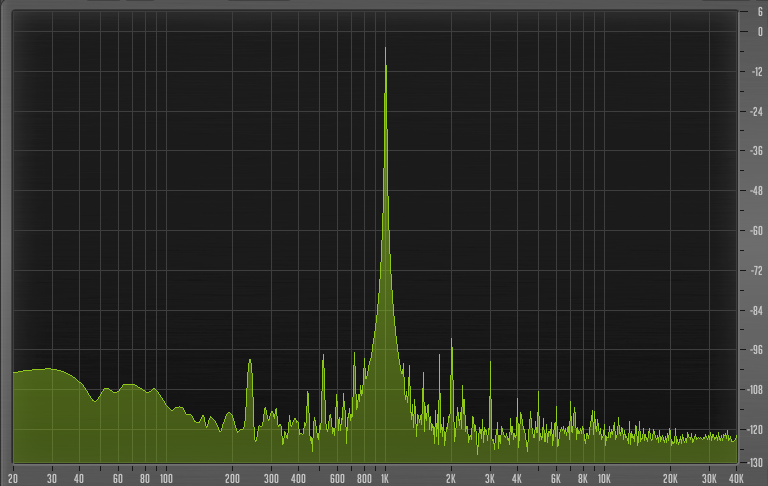The image size is (768, 486).
Task: Click the tip of the 1 kHz fundamental peak
Action: [385, 48]
